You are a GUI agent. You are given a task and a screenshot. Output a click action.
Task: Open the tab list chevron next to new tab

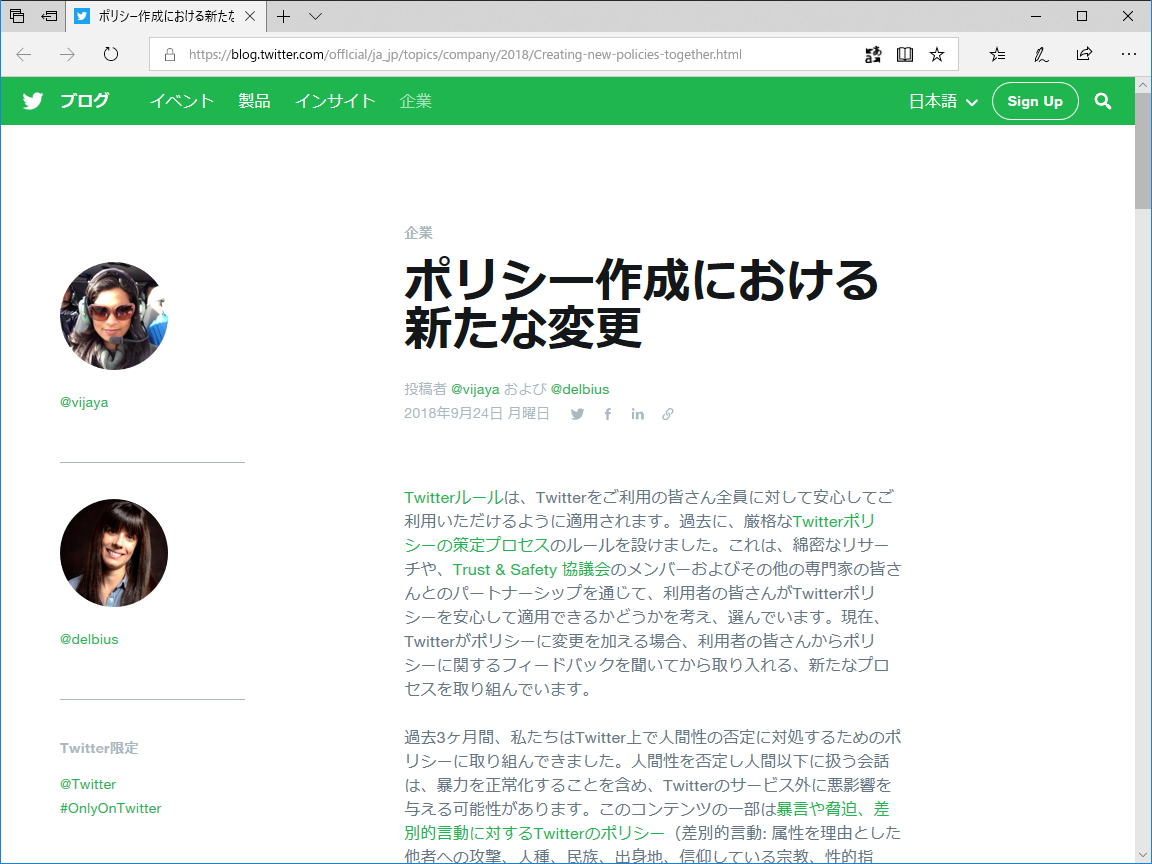coord(314,16)
